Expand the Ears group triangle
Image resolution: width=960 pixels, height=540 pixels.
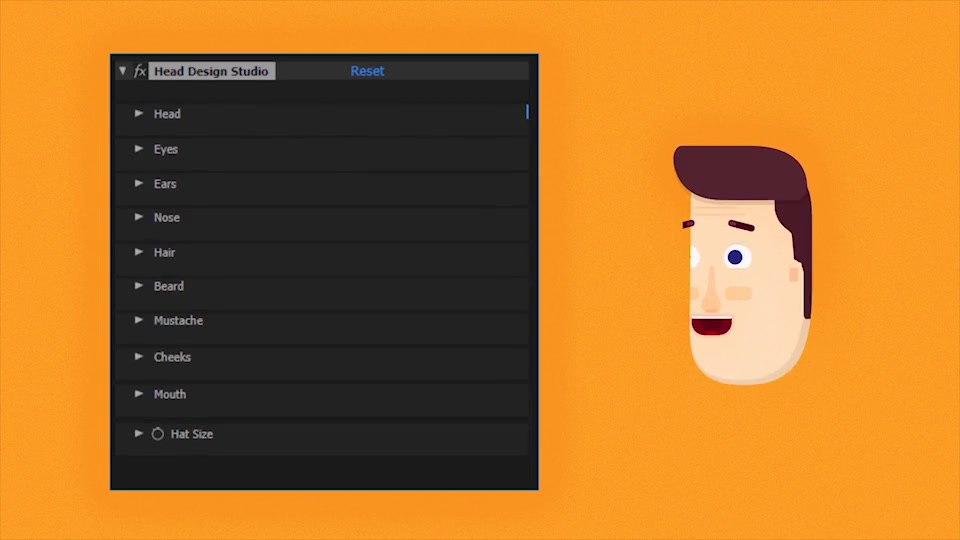(x=139, y=183)
